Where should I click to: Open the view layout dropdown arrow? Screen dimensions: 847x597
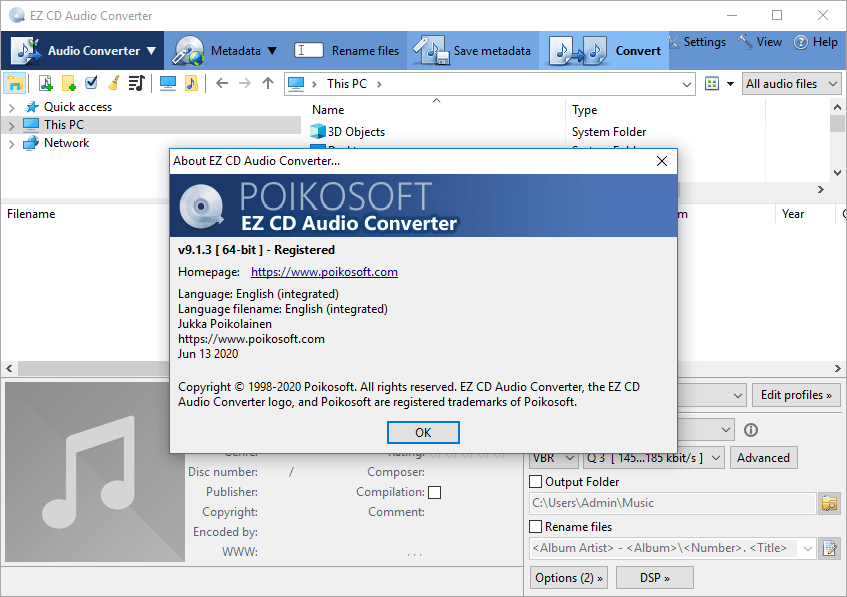(730, 84)
